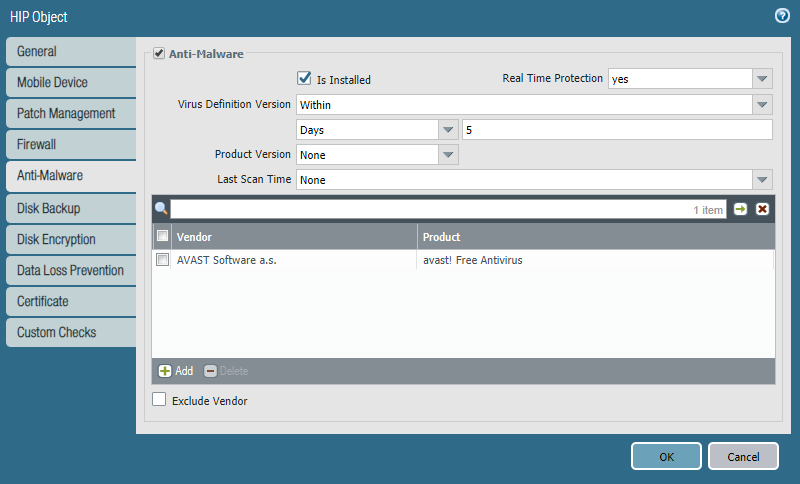The width and height of the screenshot is (800, 484).
Task: Click the help question mark icon
Action: tap(782, 16)
